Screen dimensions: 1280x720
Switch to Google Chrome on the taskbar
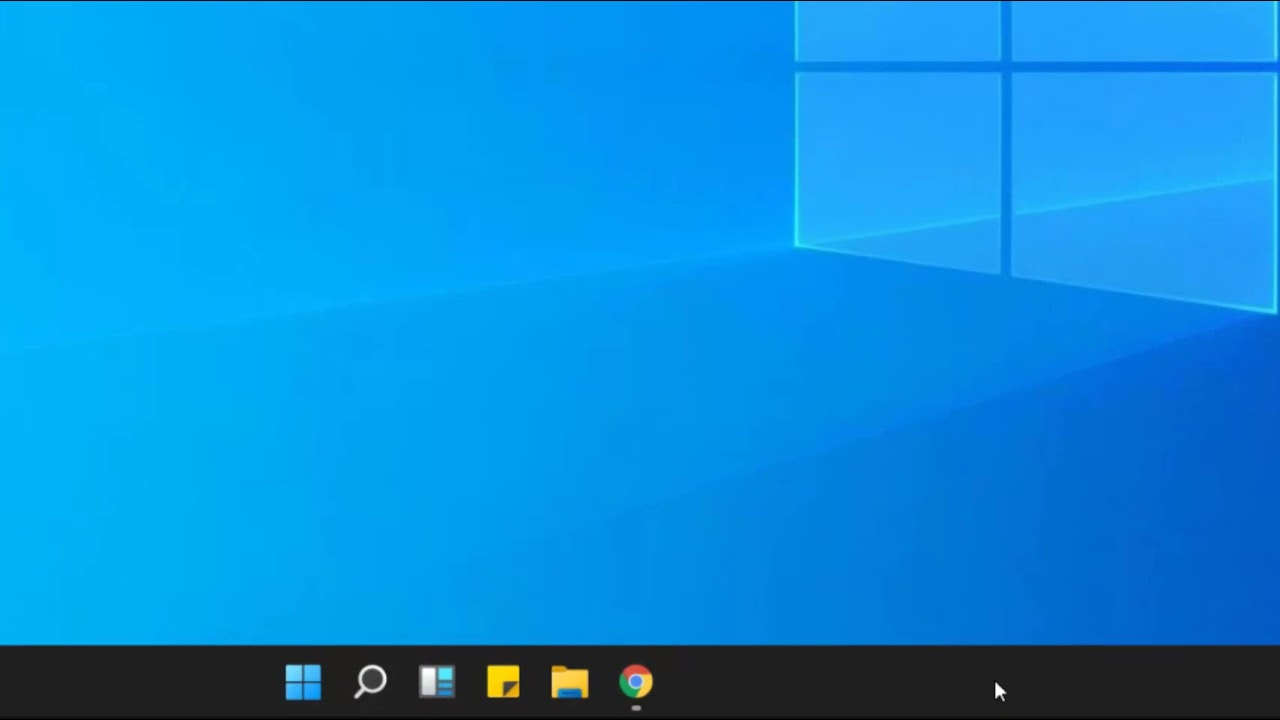pos(636,682)
